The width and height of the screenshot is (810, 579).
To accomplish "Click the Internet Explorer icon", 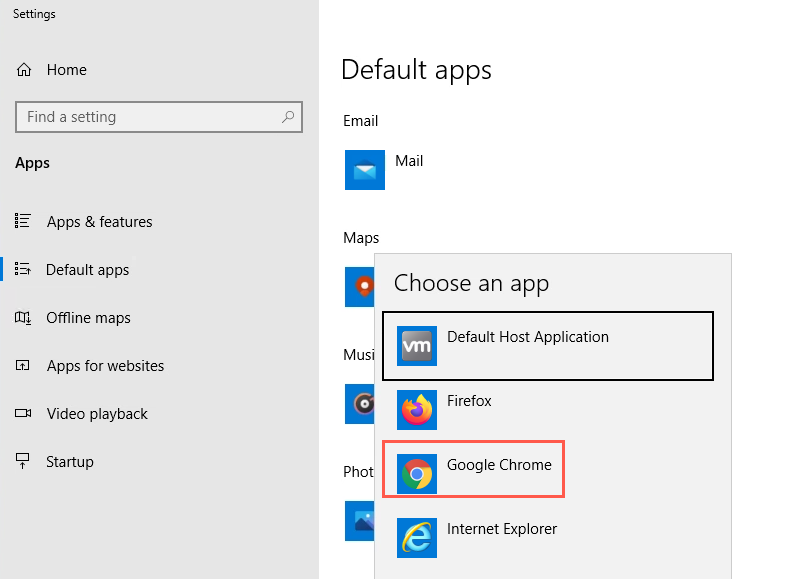I will (417, 538).
